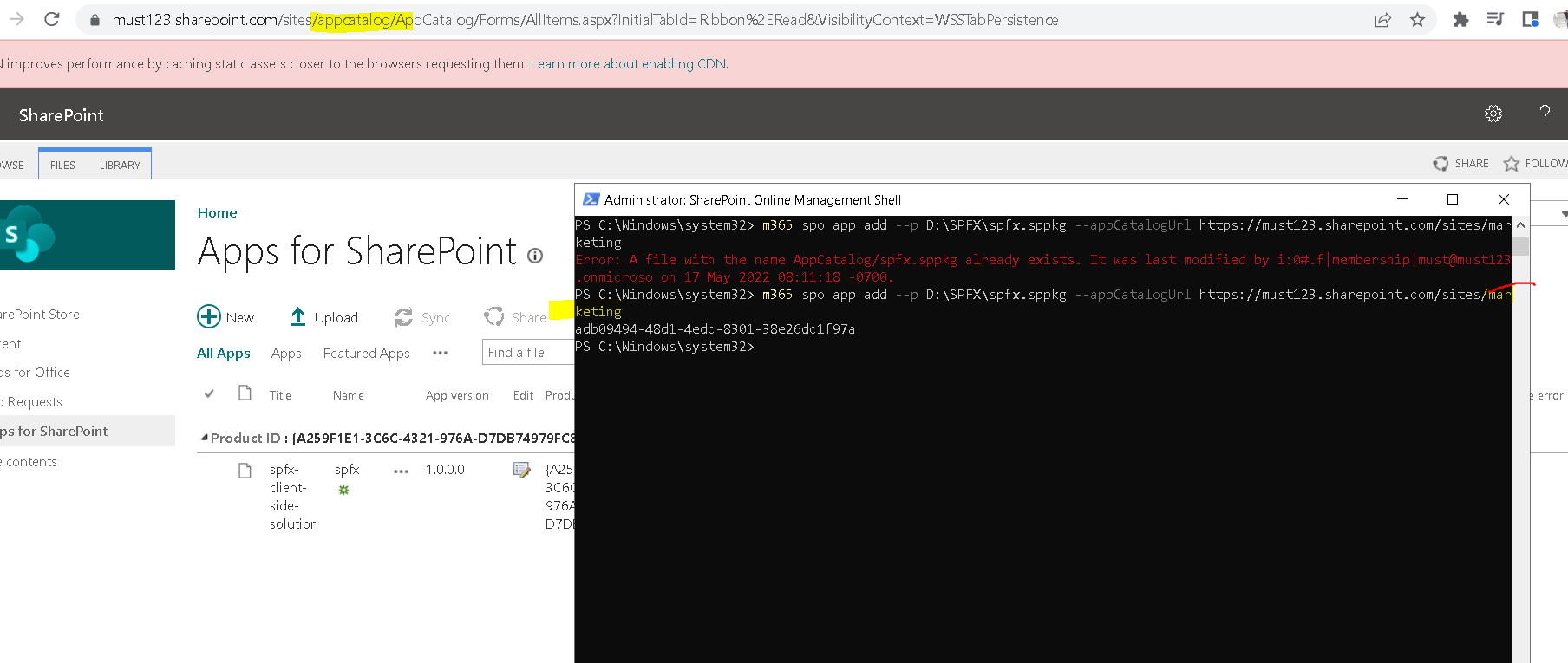Click the New app plus icon
Viewport: 1568px width, 663px height.
(x=209, y=316)
